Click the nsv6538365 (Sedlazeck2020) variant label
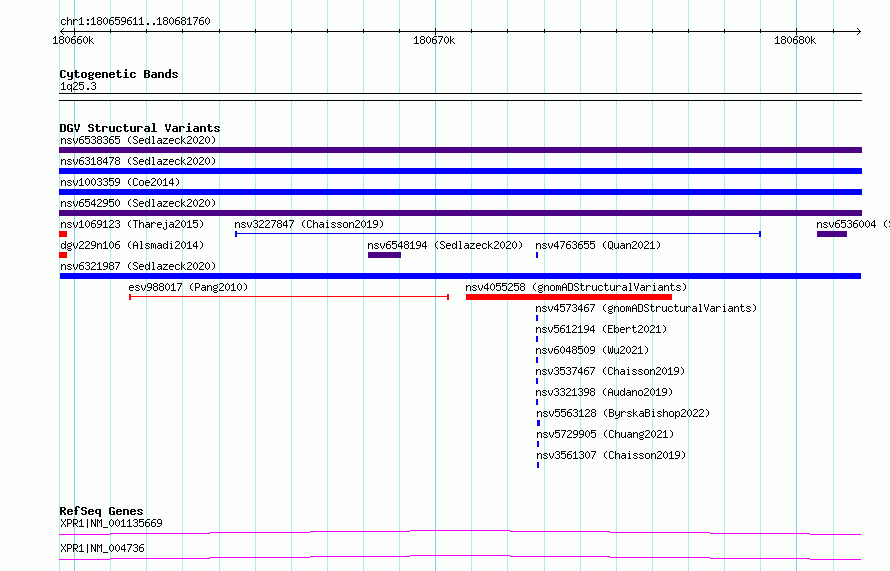The width and height of the screenshot is (890, 571). tap(138, 140)
